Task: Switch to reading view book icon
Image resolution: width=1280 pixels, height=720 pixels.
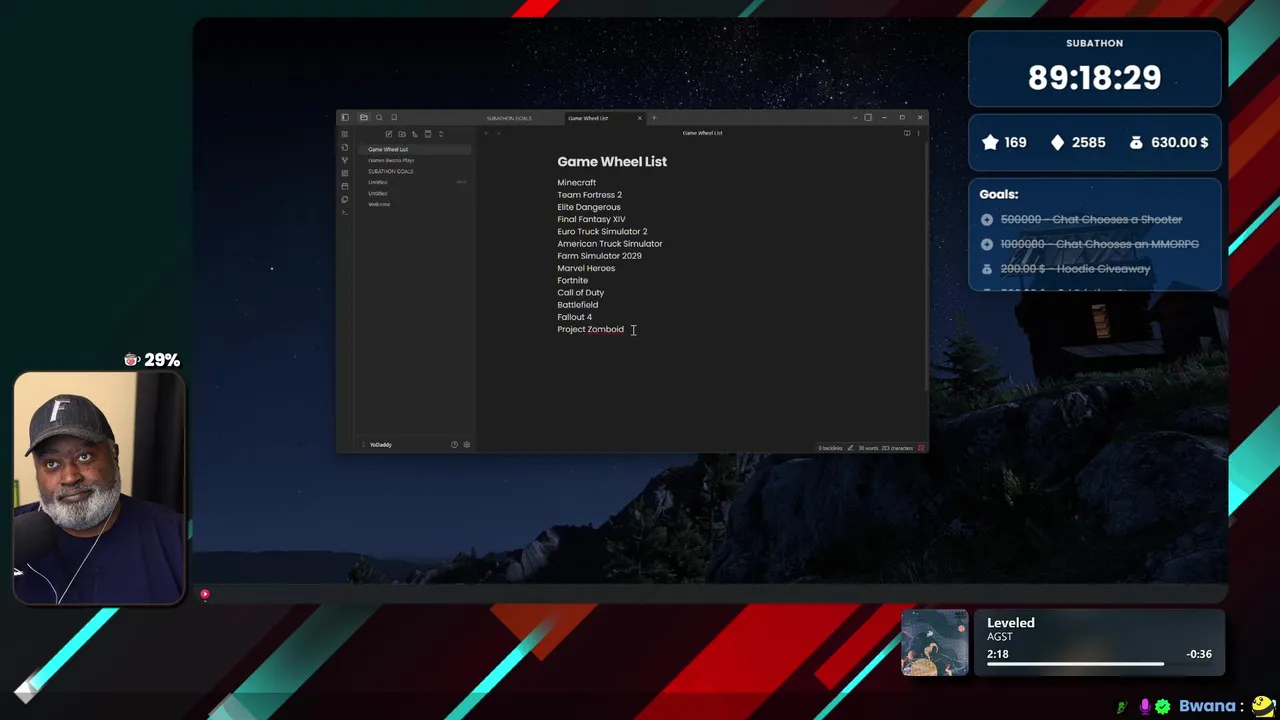Action: 907,133
